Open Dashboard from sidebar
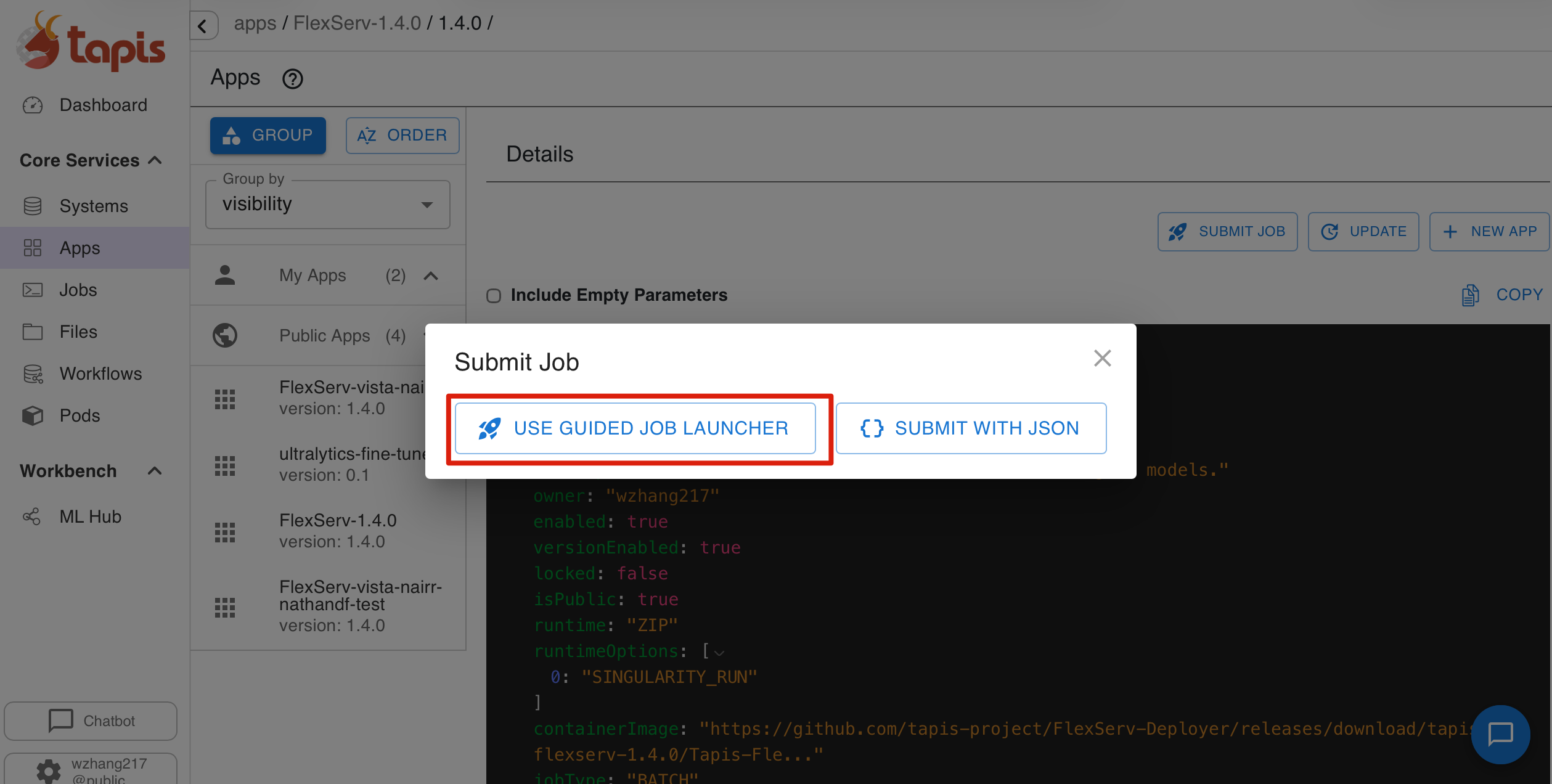This screenshot has height=784, width=1552. [x=94, y=105]
